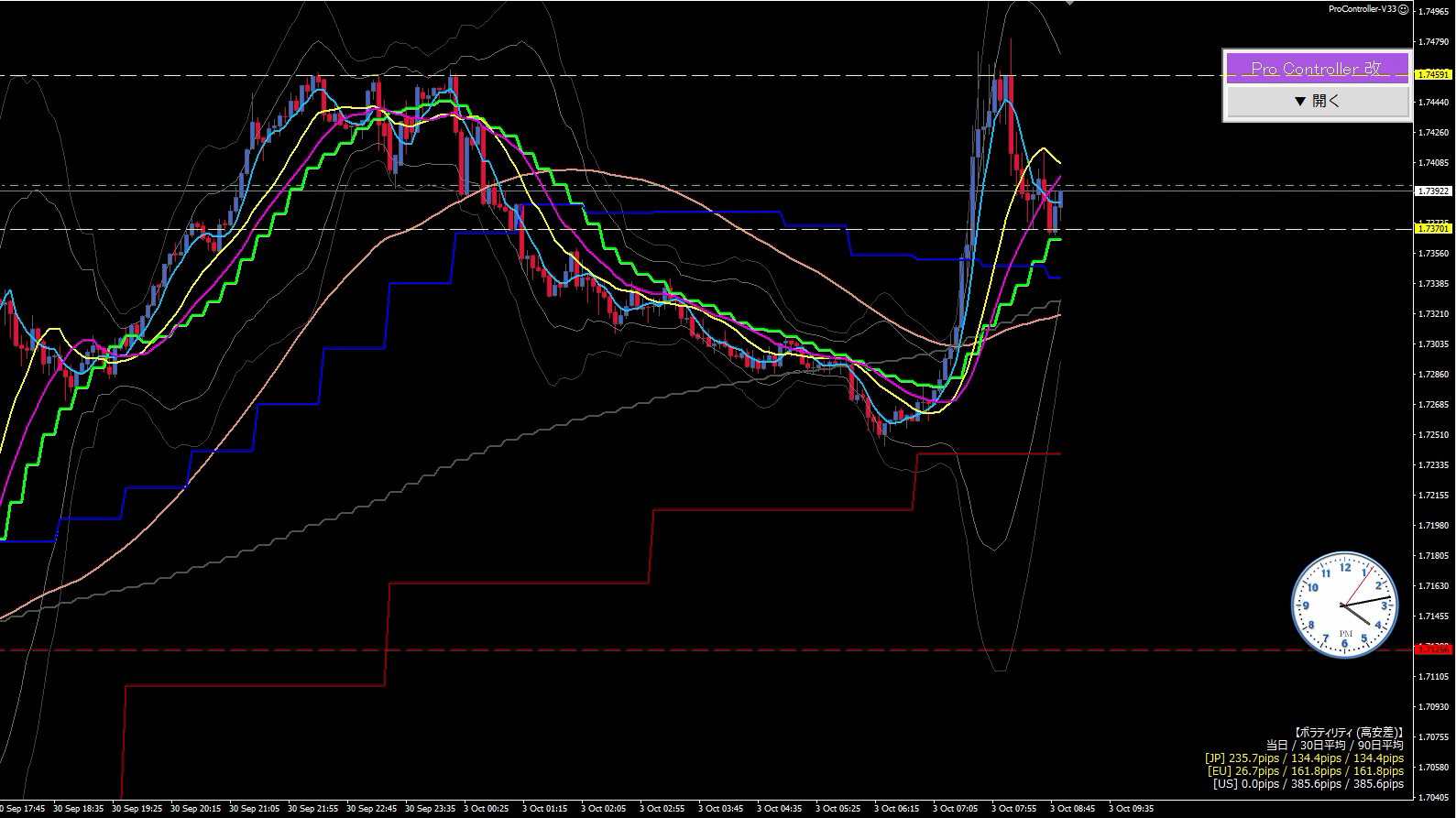This screenshot has height=818, width=1456.
Task: Click the 3 Oct 07:05 time axis label
Action: [x=955, y=810]
